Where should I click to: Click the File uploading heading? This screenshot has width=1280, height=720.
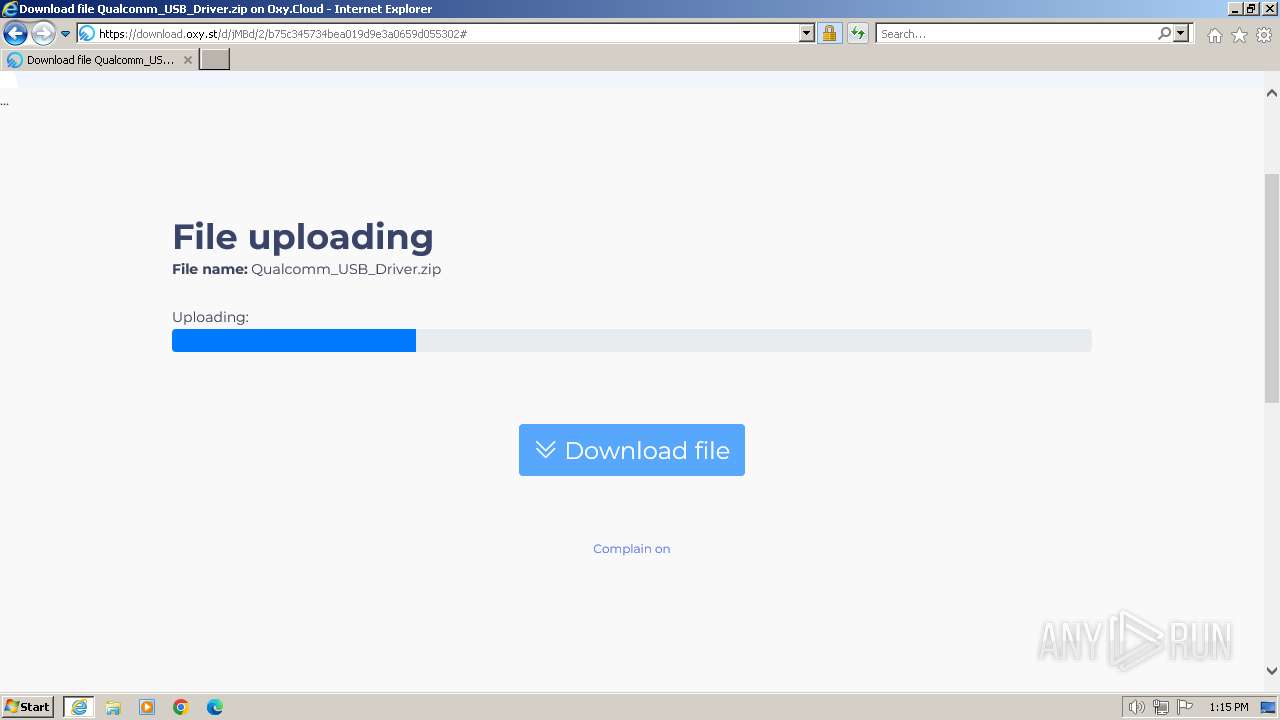303,237
